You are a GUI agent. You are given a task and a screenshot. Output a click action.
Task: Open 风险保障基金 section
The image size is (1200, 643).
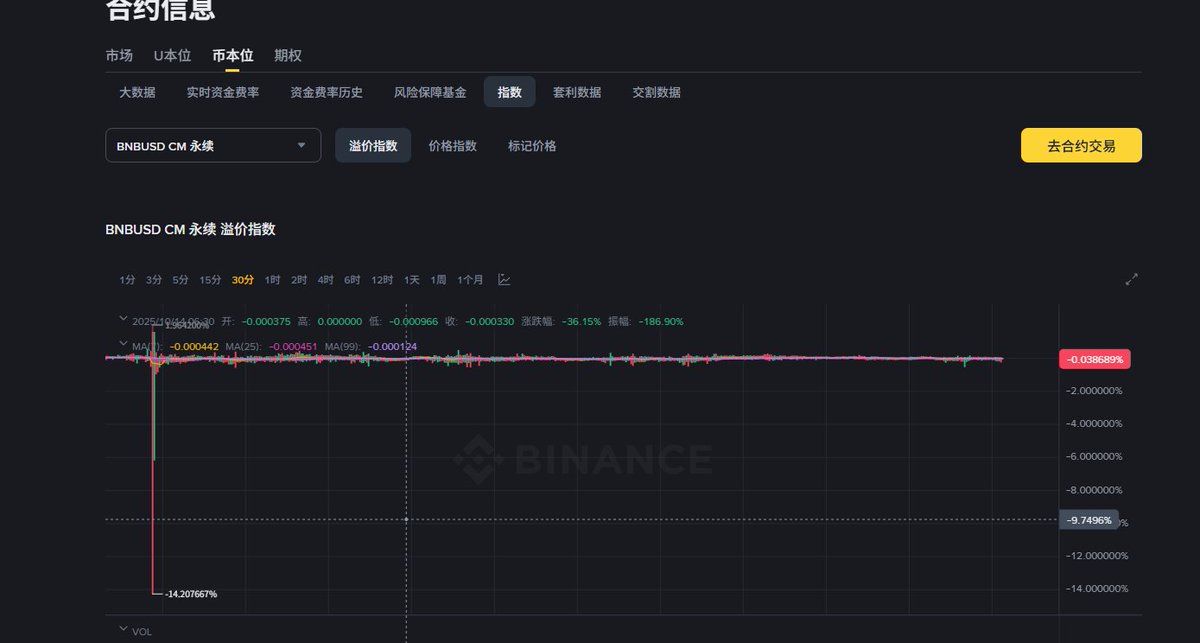tap(430, 92)
